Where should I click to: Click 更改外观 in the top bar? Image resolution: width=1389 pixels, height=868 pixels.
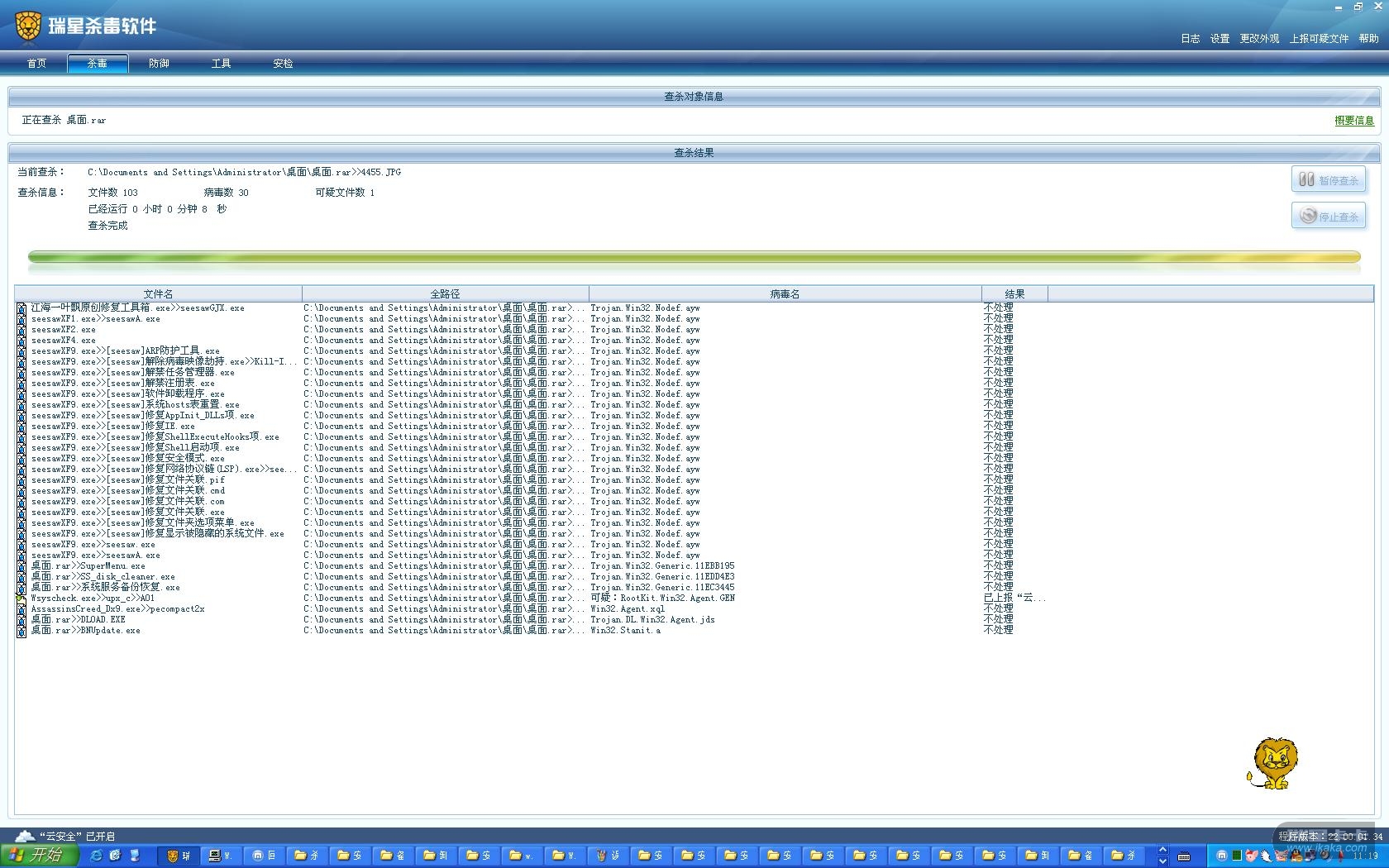(x=1259, y=39)
